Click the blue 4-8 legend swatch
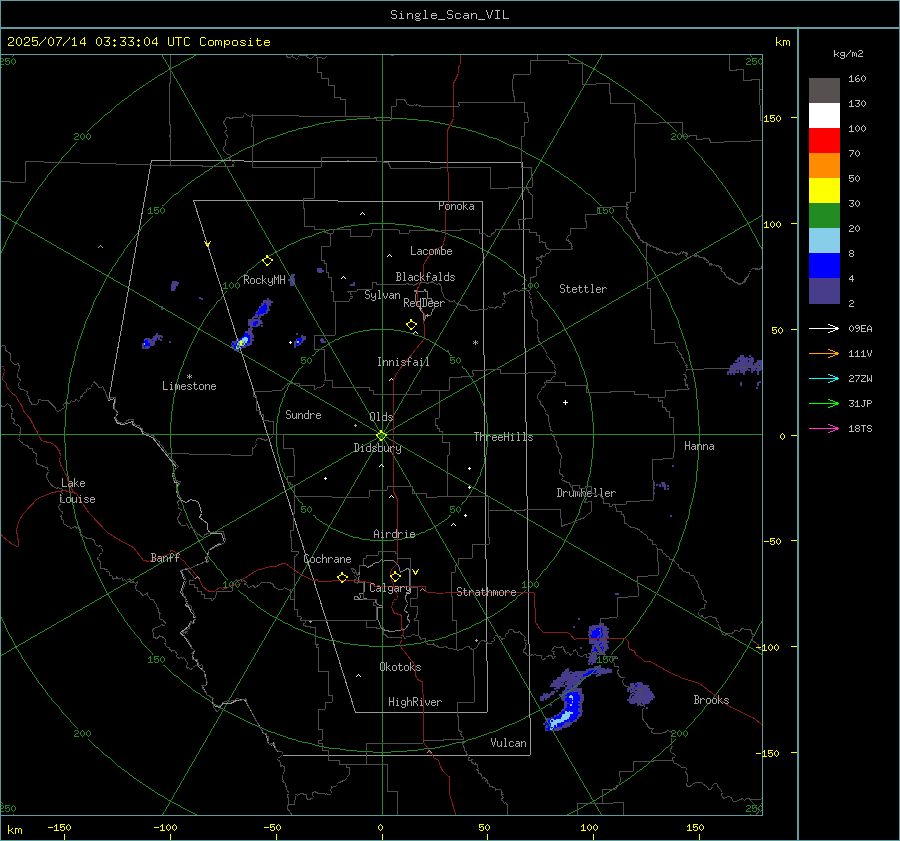This screenshot has width=900, height=841. tap(824, 265)
